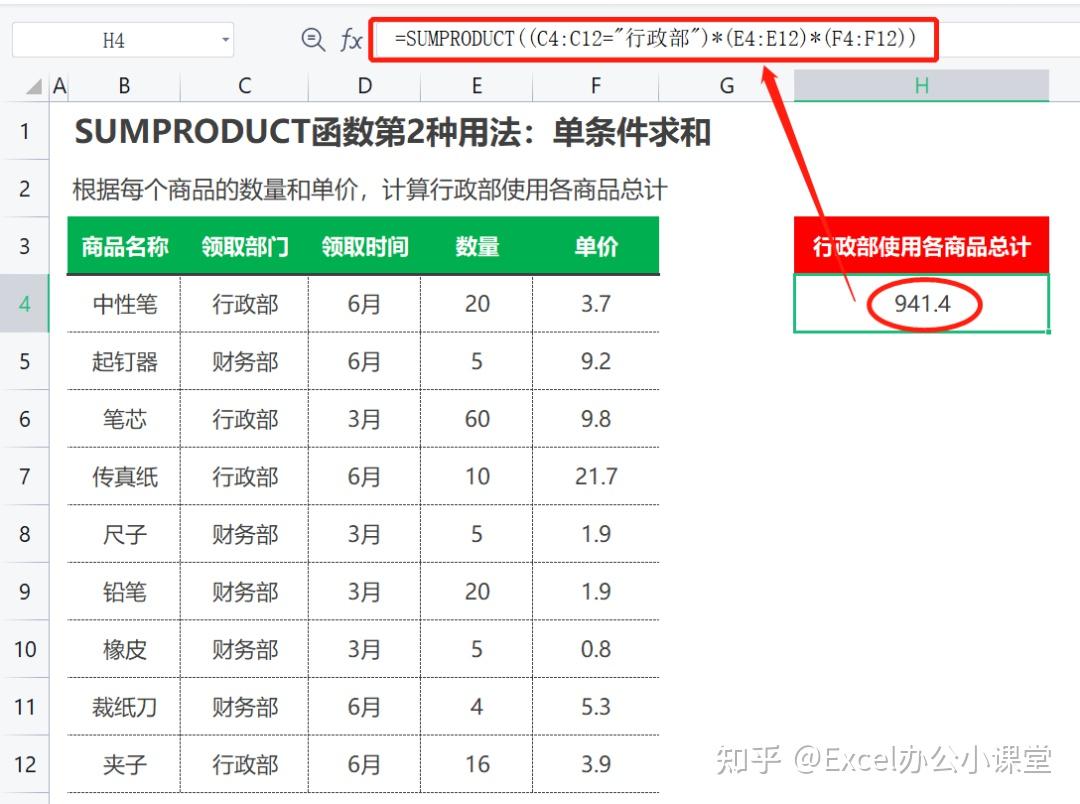Select column header B

tap(123, 86)
